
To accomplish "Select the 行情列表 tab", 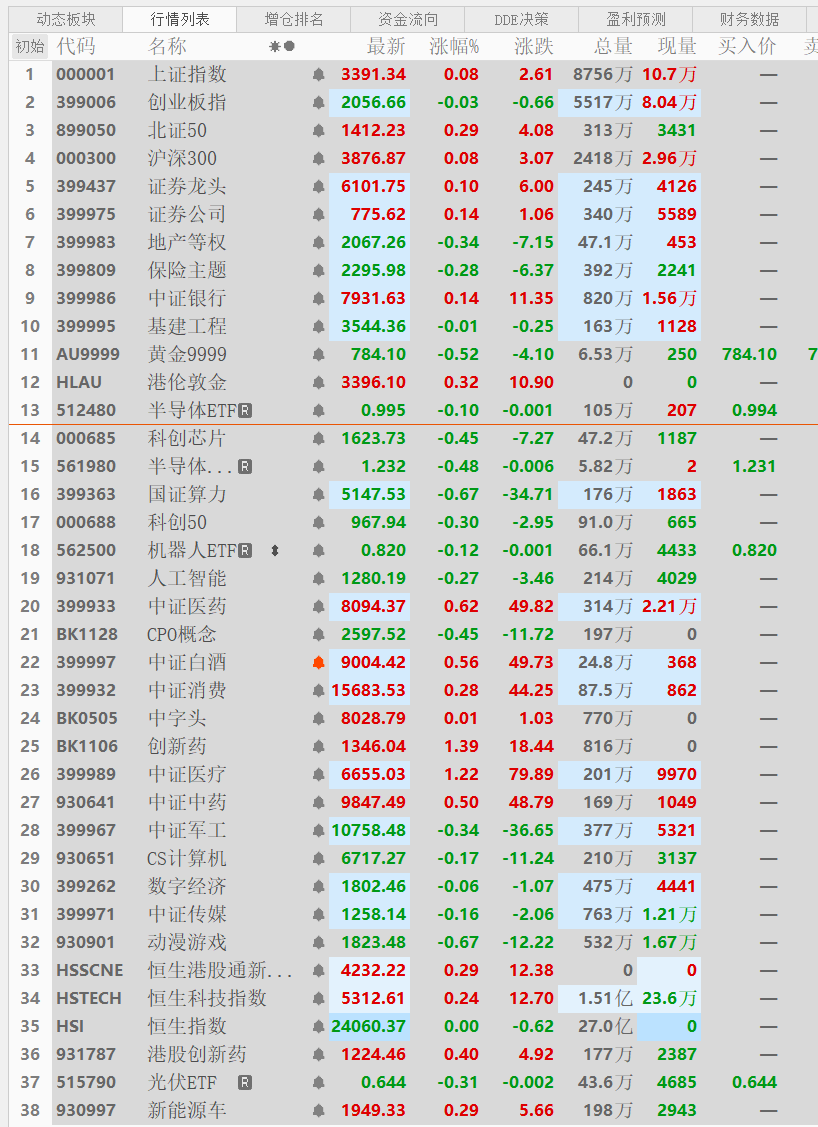I will coord(180,19).
